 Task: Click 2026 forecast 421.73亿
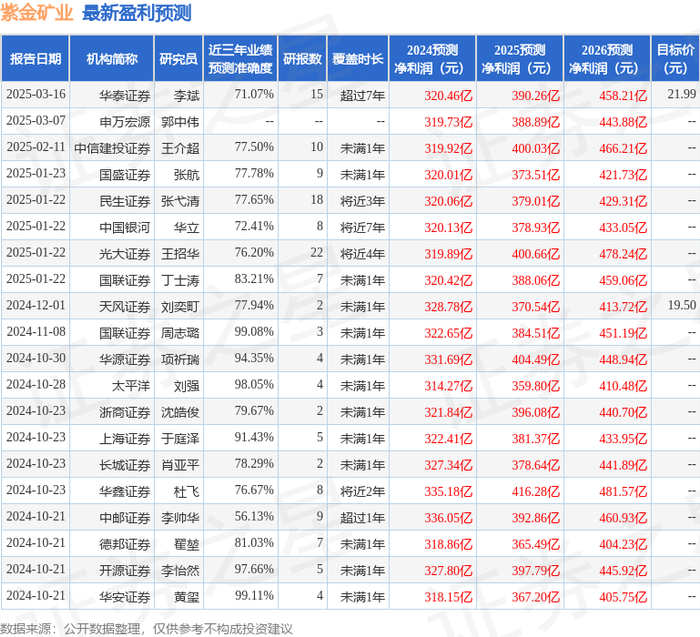click(x=623, y=175)
